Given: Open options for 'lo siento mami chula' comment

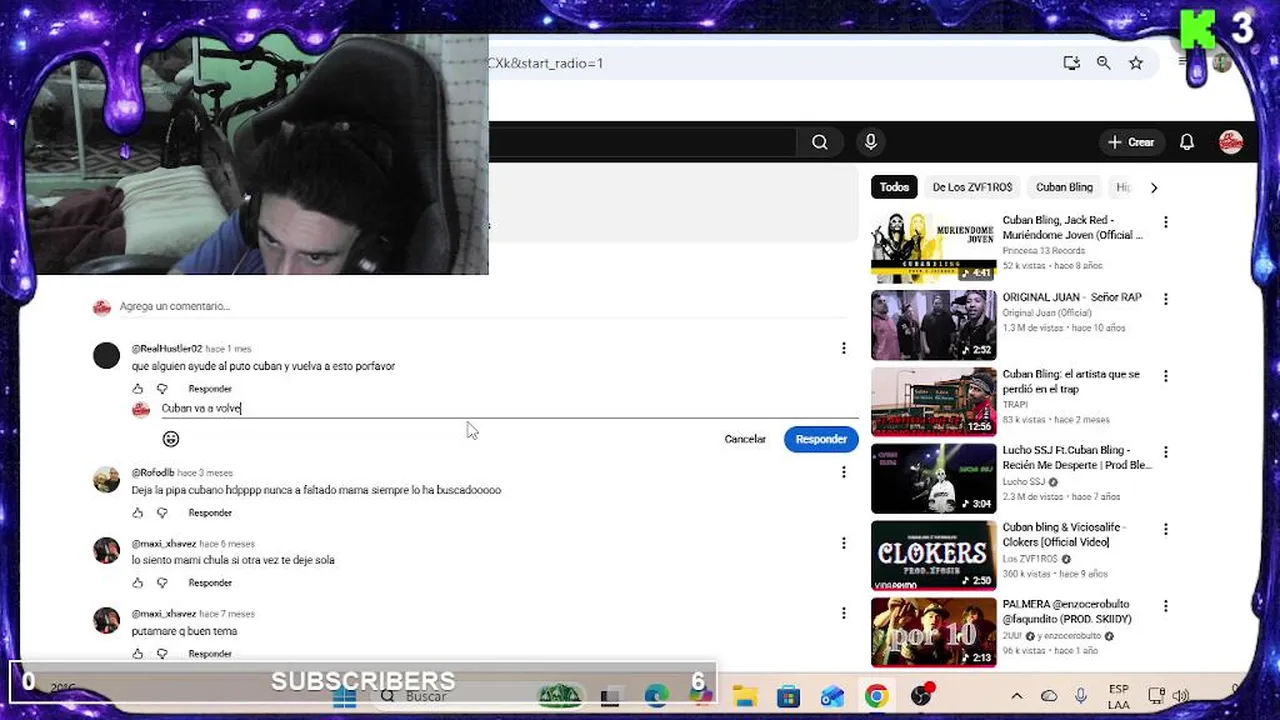Looking at the screenshot, I should tap(843, 543).
